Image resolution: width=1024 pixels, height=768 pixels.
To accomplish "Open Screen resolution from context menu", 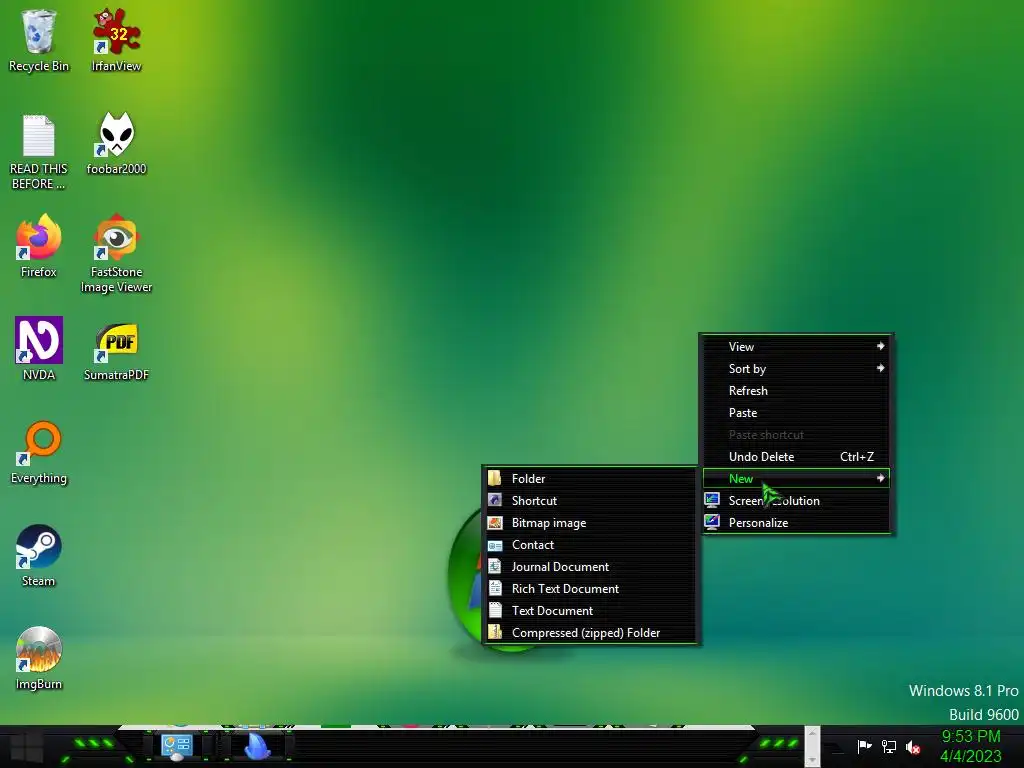I will pyautogui.click(x=796, y=501).
